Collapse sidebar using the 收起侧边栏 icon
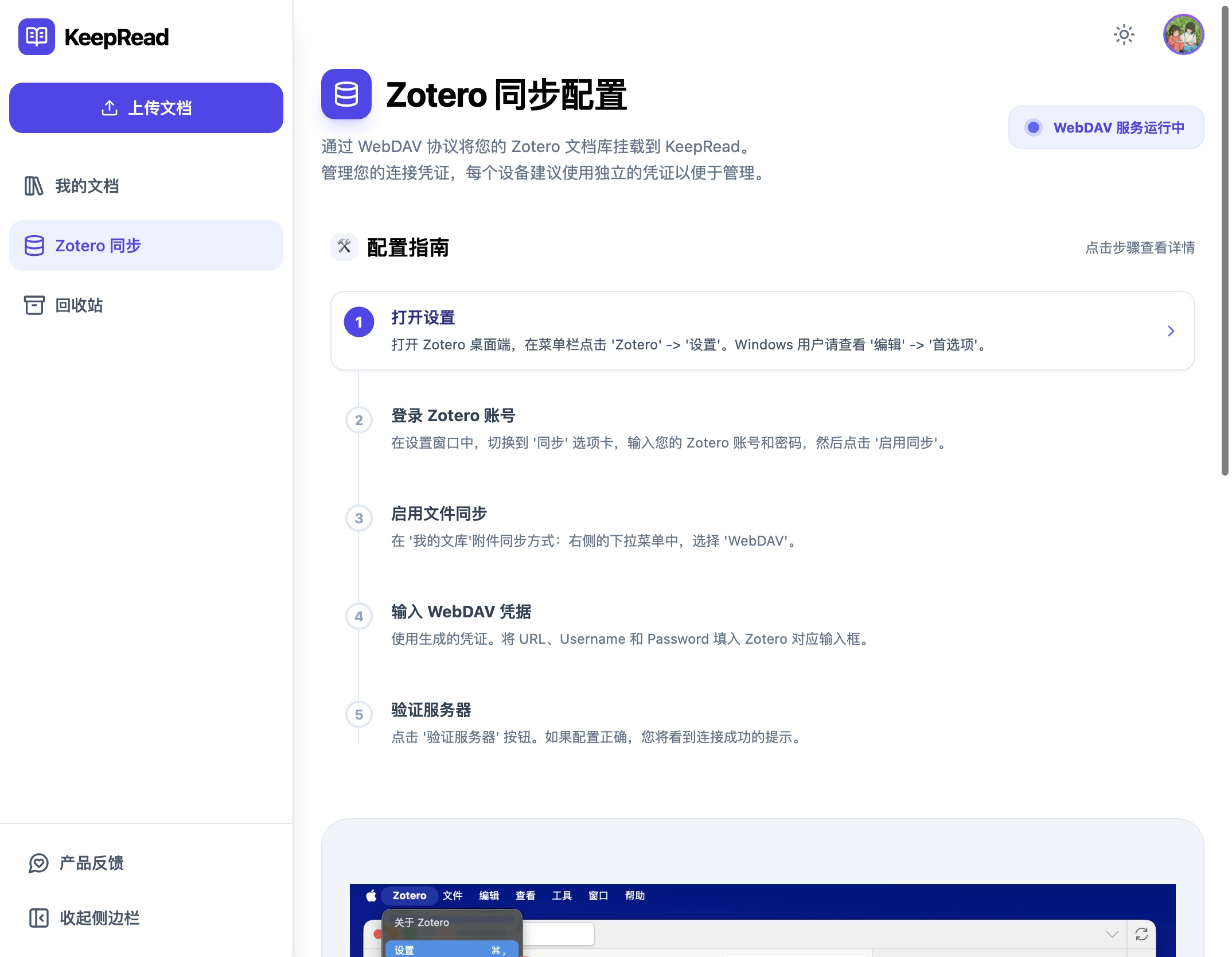Viewport: 1232px width, 957px height. (38, 918)
